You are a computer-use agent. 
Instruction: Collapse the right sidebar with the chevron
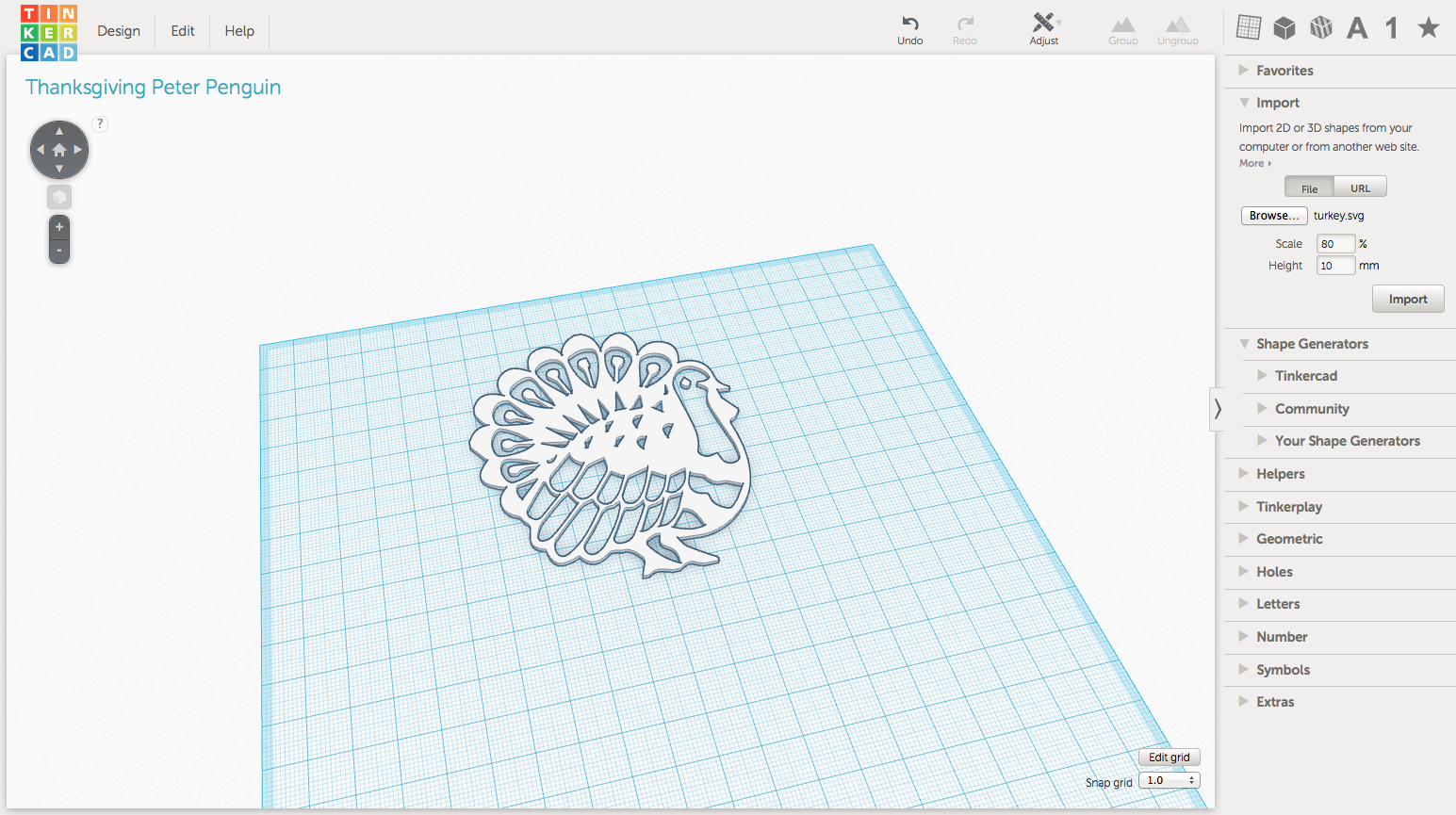coord(1218,409)
